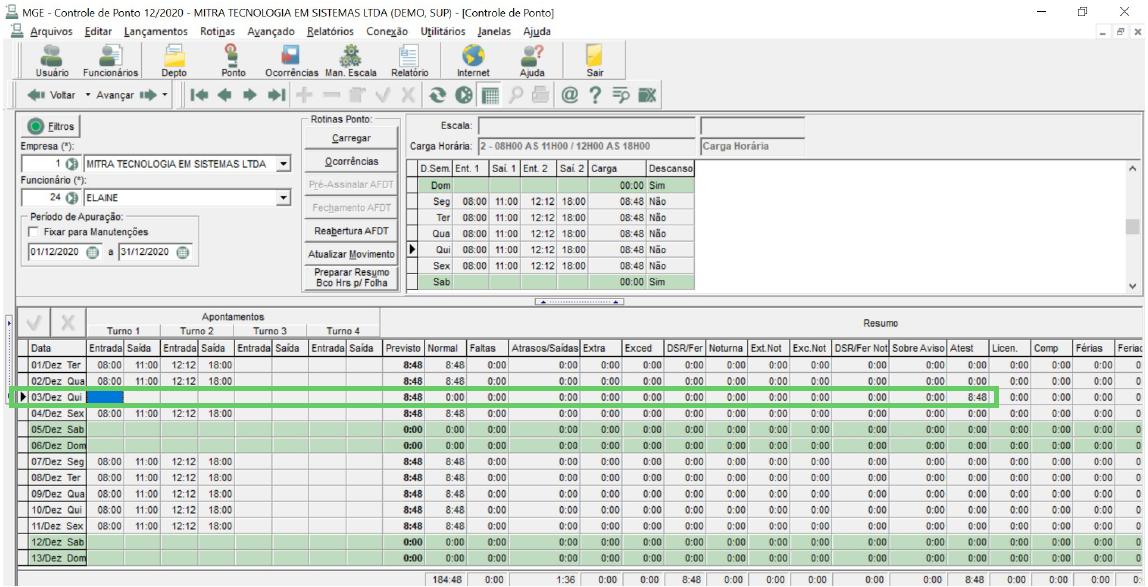Click the Voltar back button
This screenshot has width=1148, height=587.
tap(52, 95)
